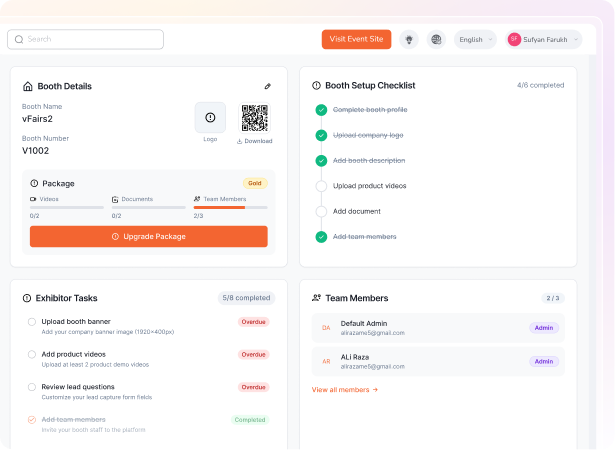The height and width of the screenshot is (450, 615).
Task: Click the Team Members icon in Package
Action: tap(197, 199)
